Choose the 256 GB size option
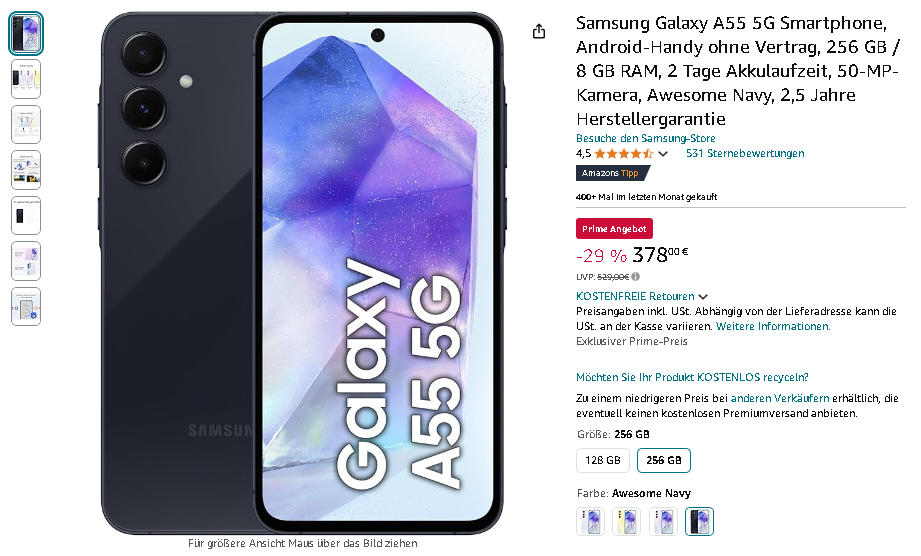921x556 pixels. click(664, 460)
